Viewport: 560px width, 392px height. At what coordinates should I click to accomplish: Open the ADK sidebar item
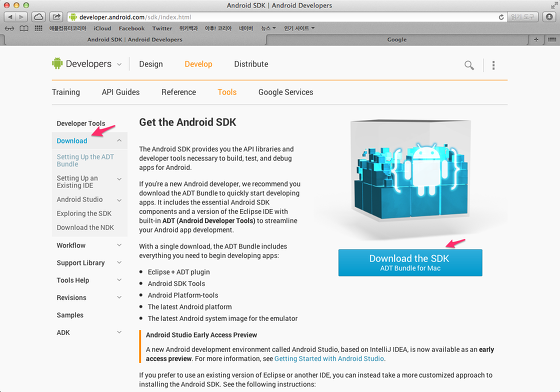[x=63, y=332]
